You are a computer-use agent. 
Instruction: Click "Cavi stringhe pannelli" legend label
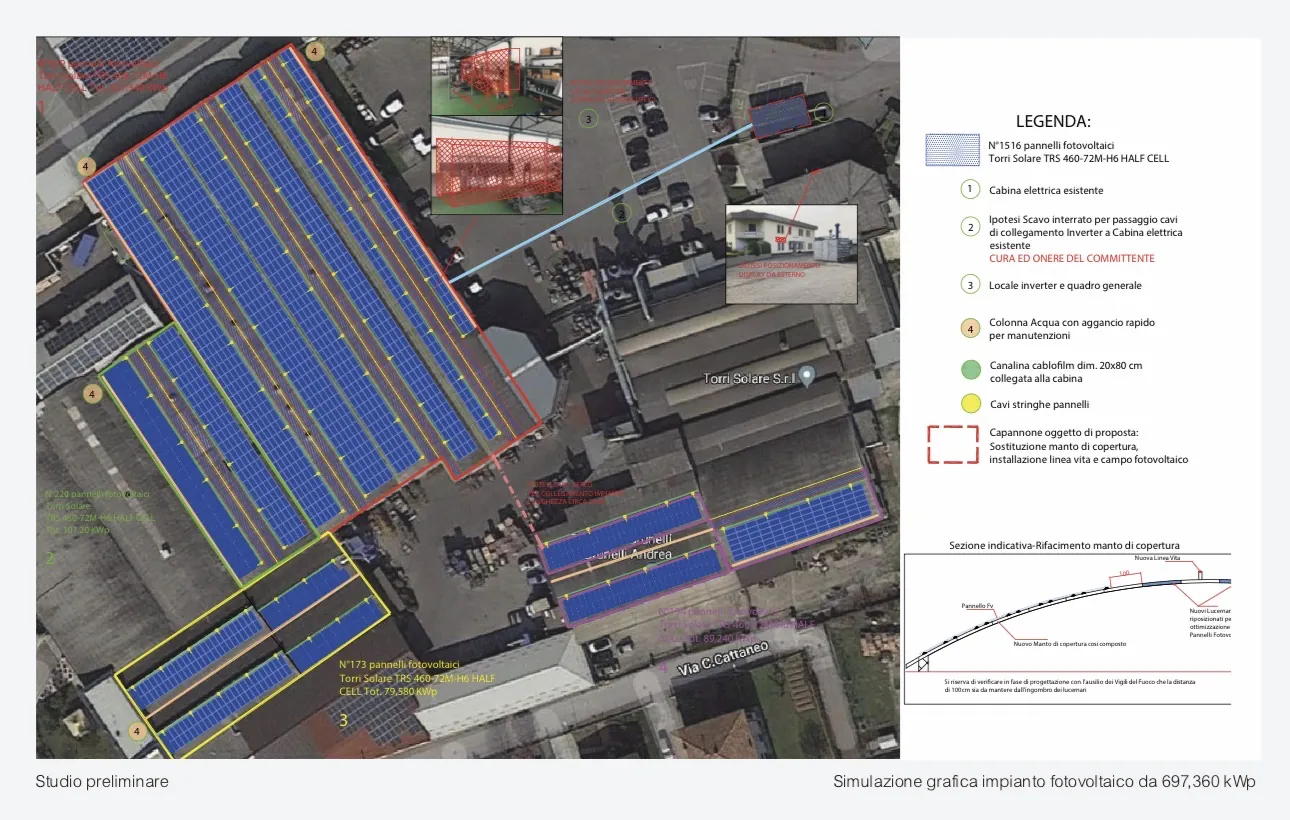(x=1039, y=404)
